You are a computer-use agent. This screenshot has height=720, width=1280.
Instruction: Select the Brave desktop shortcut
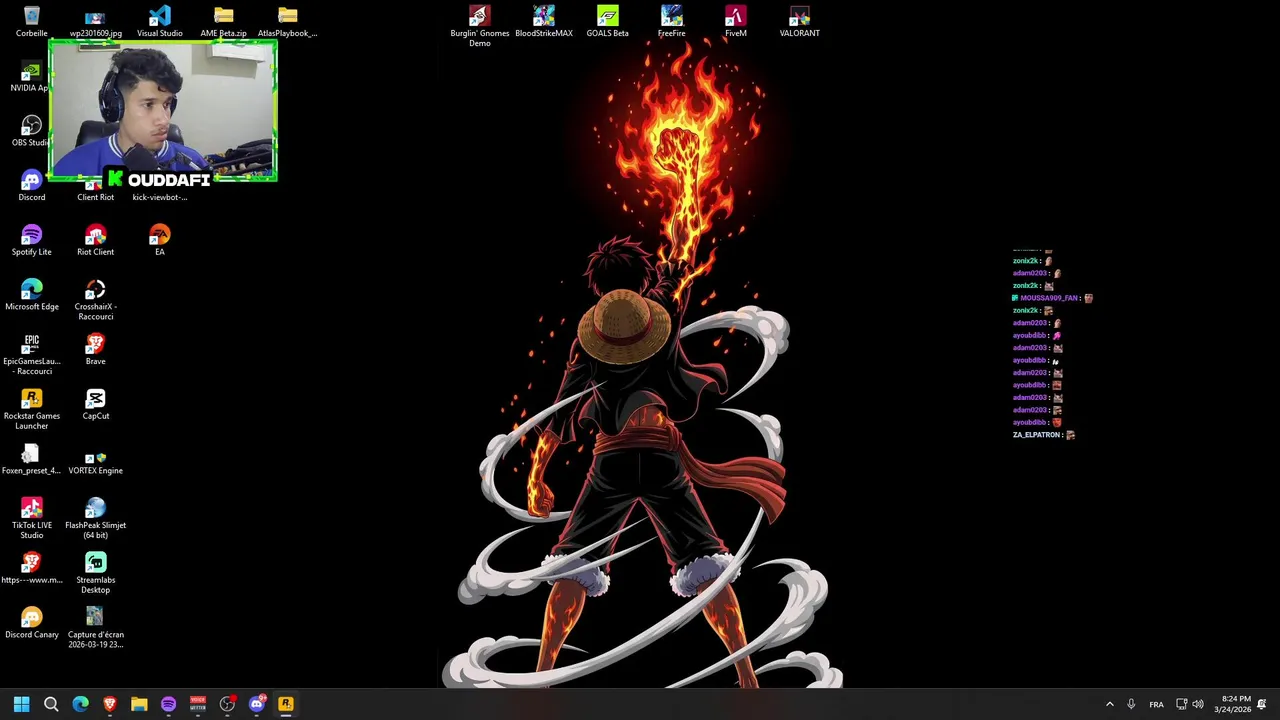point(96,350)
